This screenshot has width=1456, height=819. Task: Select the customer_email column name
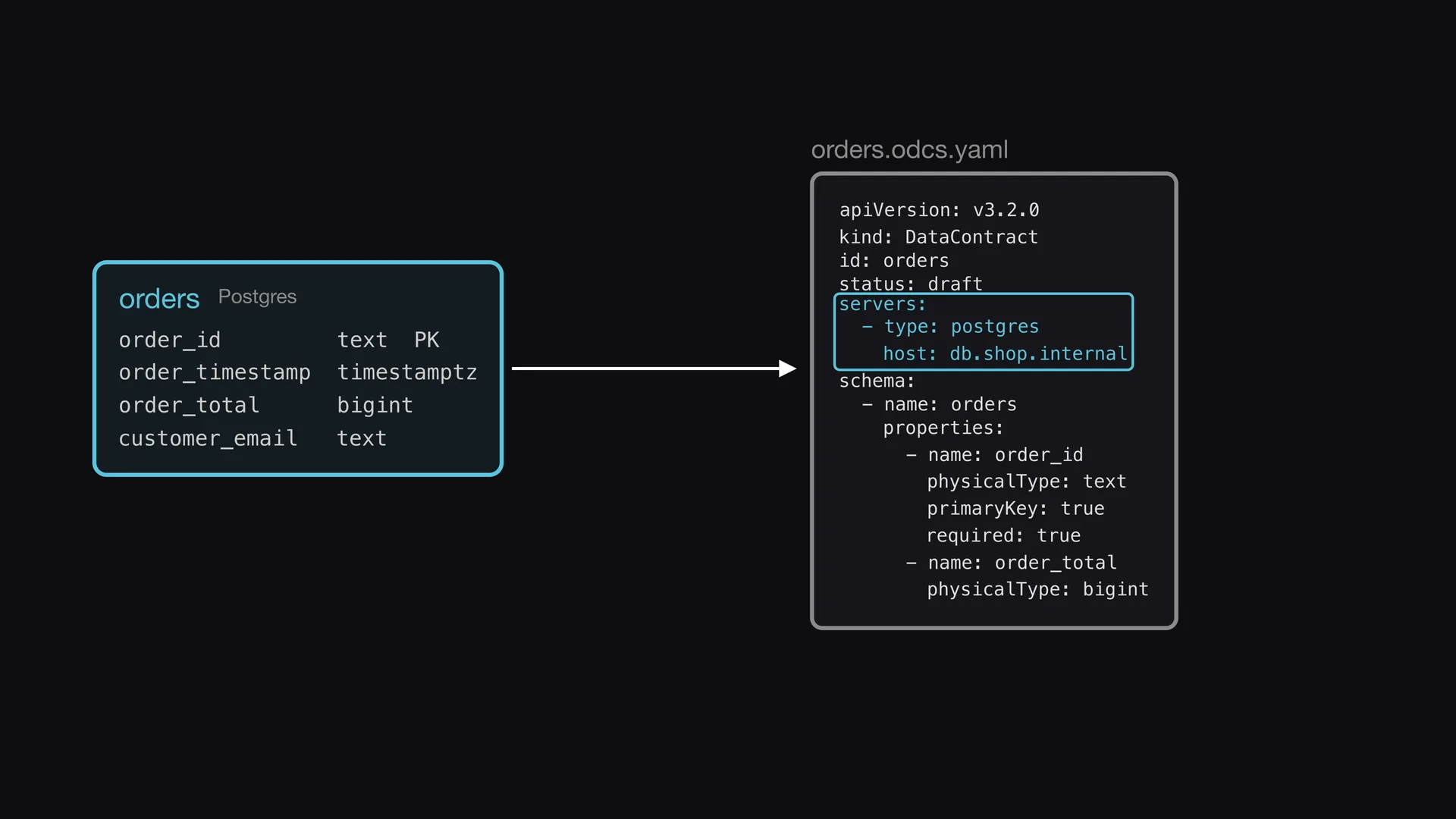[x=208, y=438]
